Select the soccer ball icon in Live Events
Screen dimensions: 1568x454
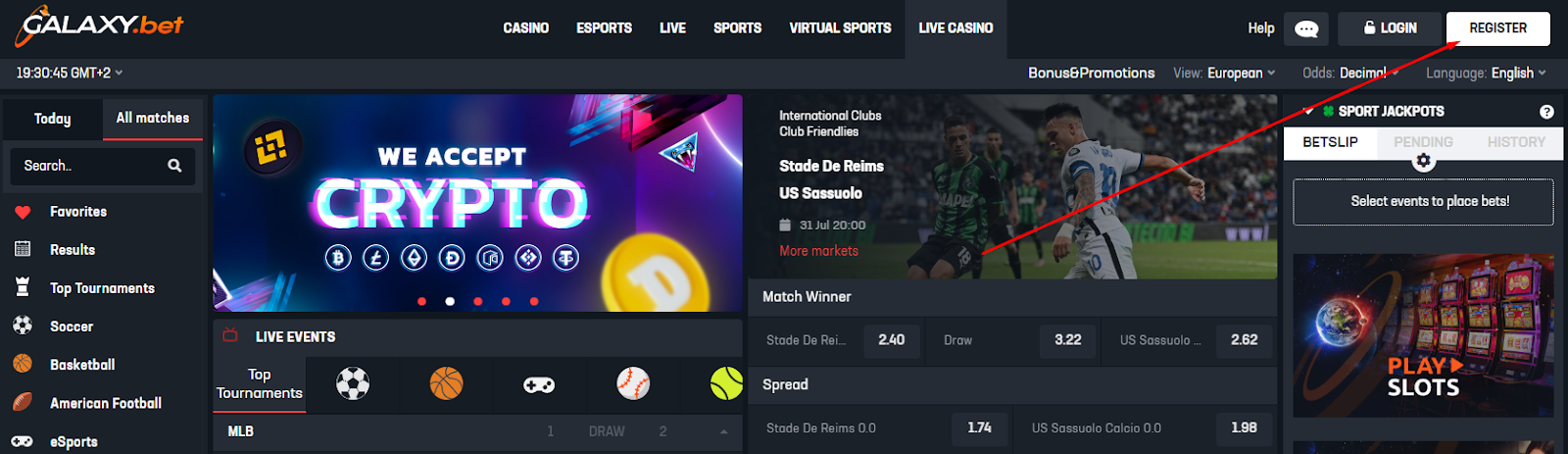click(x=353, y=383)
